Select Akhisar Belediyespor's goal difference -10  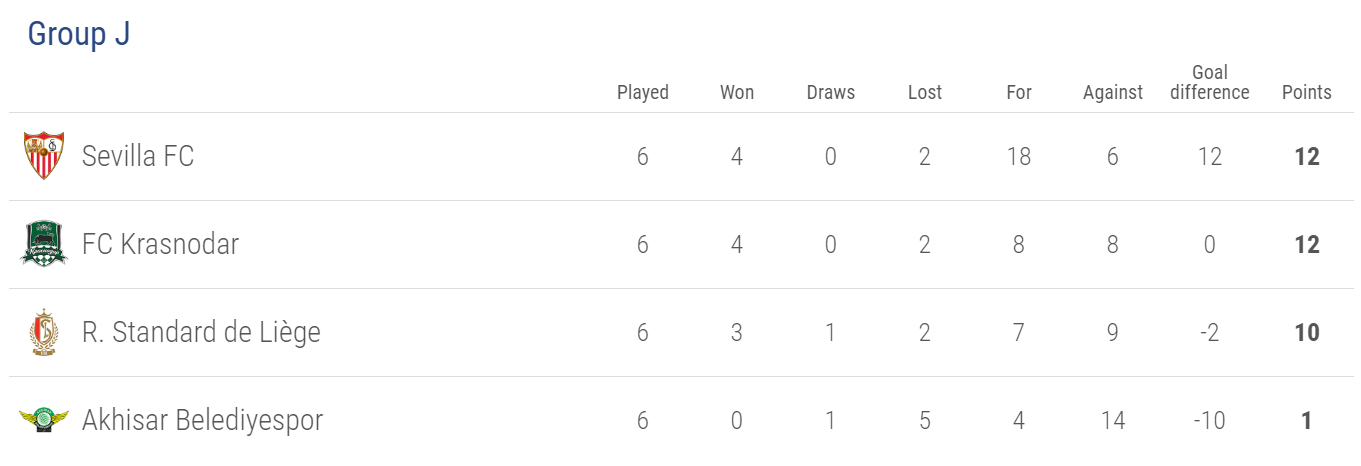tap(1210, 421)
